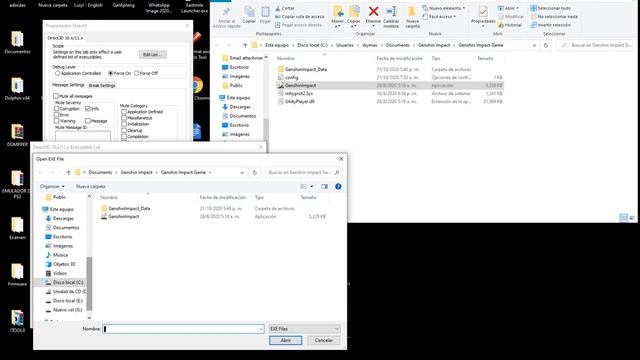The width and height of the screenshot is (640, 360).
Task: Select the Message Settings tab
Action: [68, 85]
